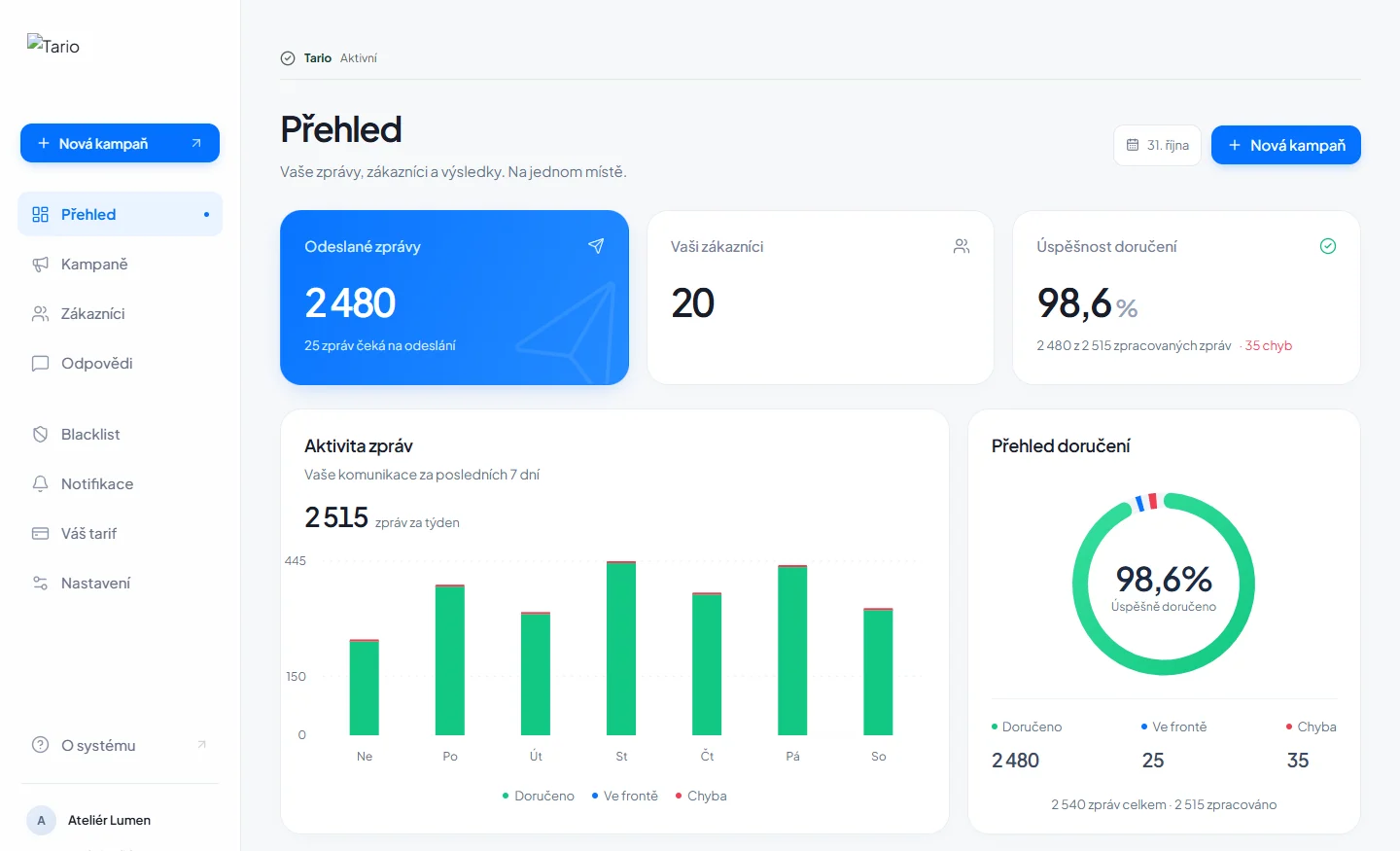1400x851 pixels.
Task: Click the sidebar Nová kampaň button
Action: coord(120,143)
